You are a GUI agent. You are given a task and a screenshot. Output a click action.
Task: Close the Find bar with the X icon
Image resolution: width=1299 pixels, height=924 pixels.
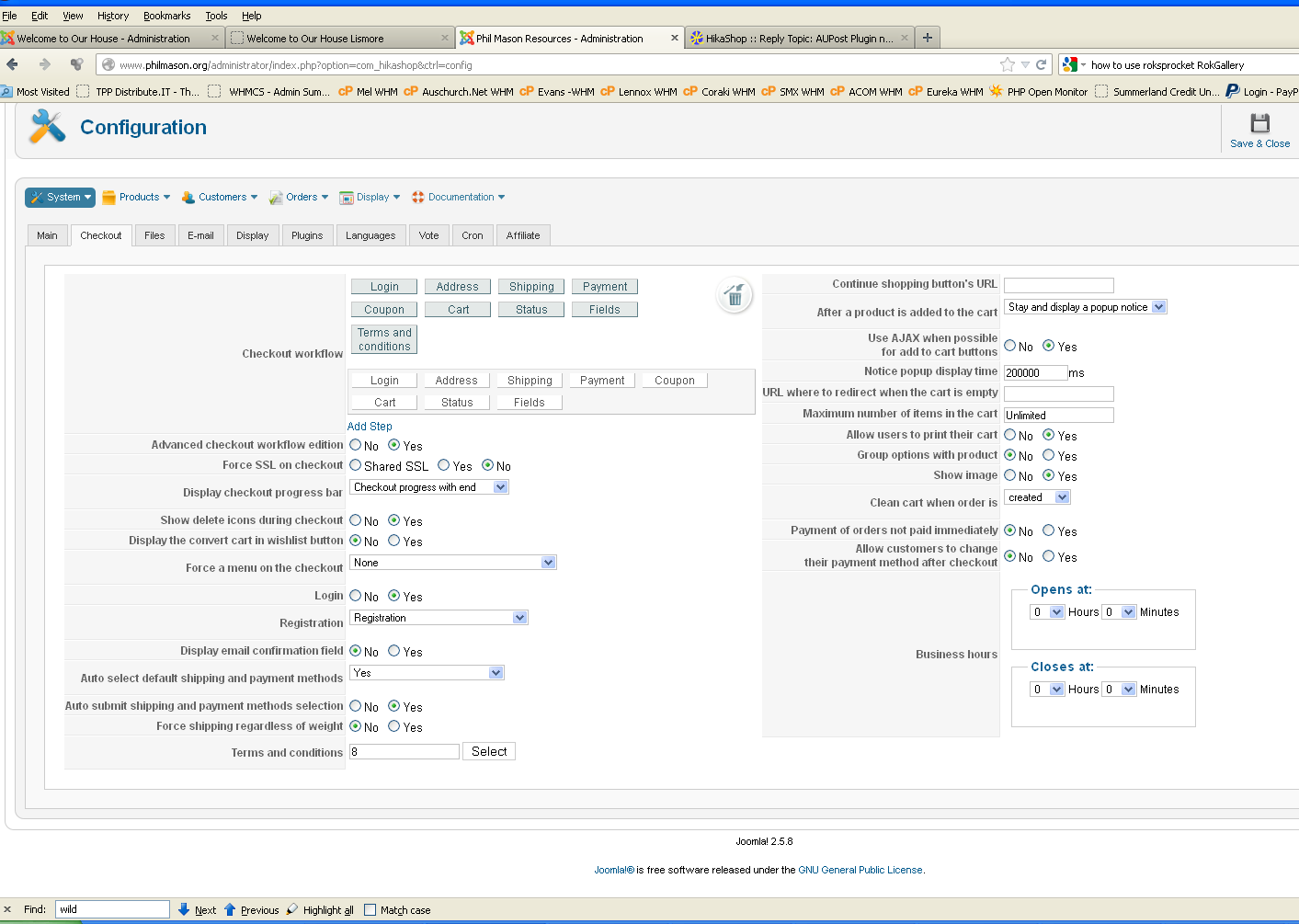[x=7, y=909]
